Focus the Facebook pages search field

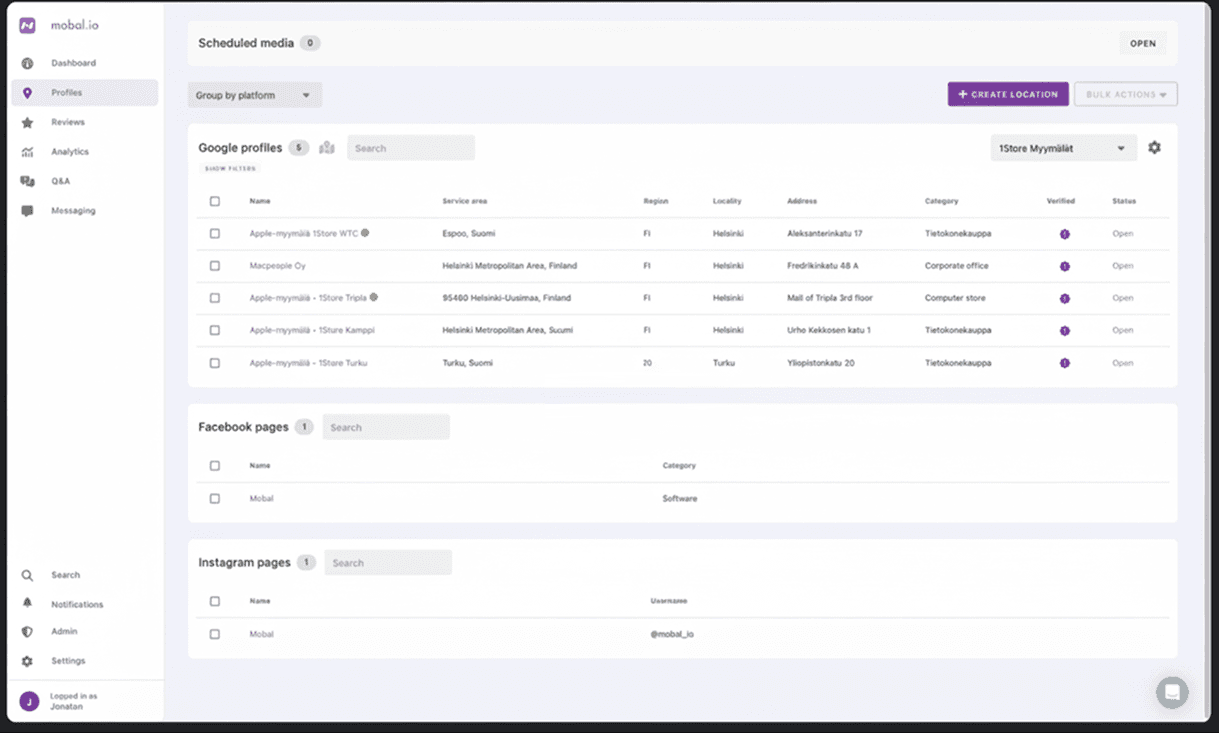tap(386, 427)
